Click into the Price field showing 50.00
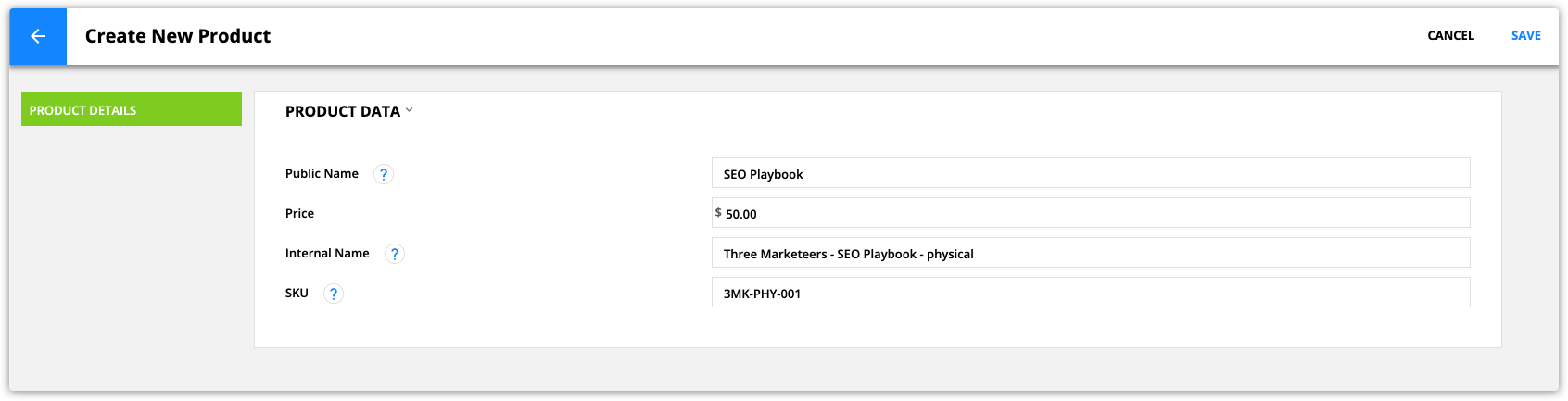1568x401 pixels. click(x=1091, y=213)
